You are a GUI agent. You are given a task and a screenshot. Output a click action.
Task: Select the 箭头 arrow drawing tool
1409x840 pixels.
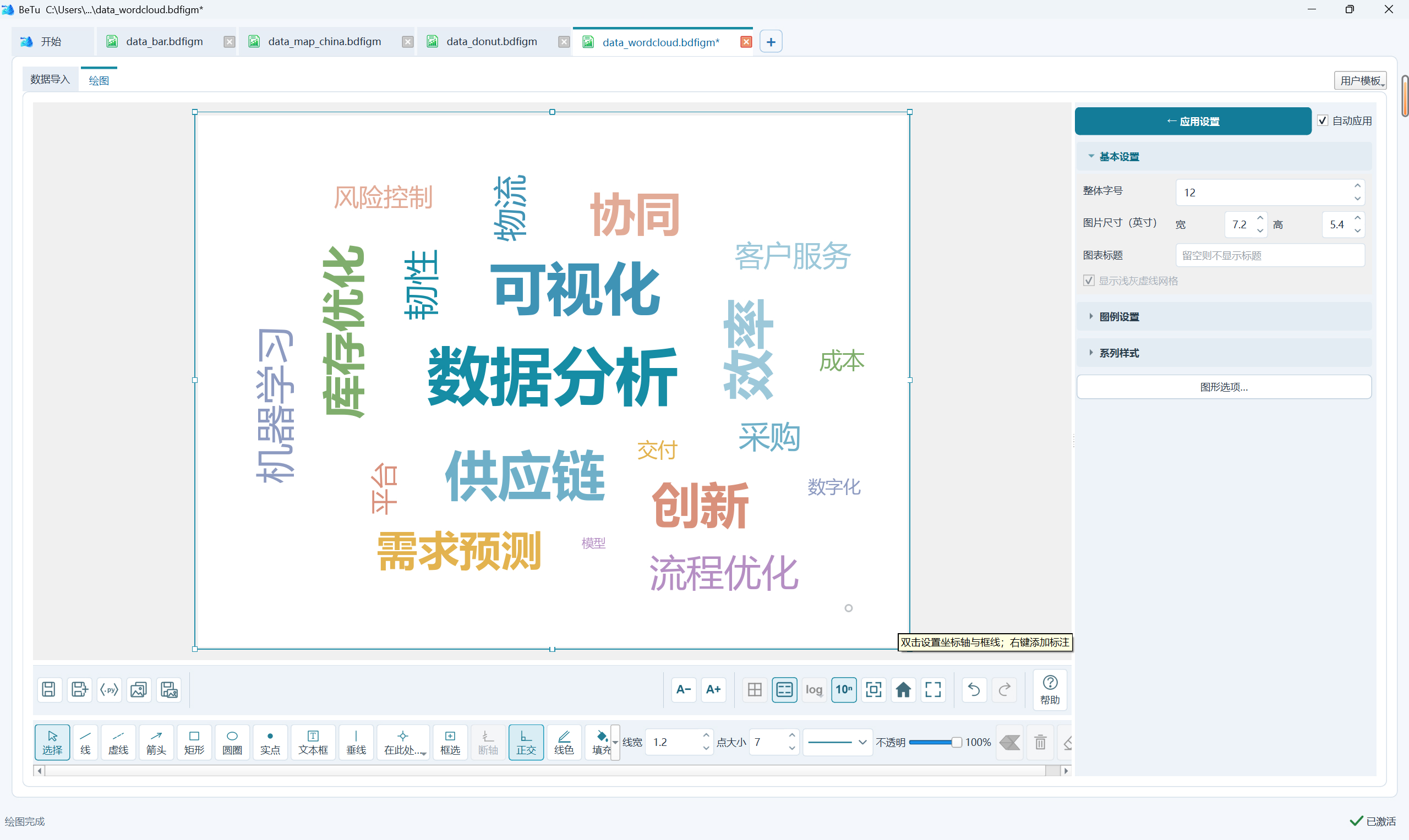pyautogui.click(x=156, y=742)
